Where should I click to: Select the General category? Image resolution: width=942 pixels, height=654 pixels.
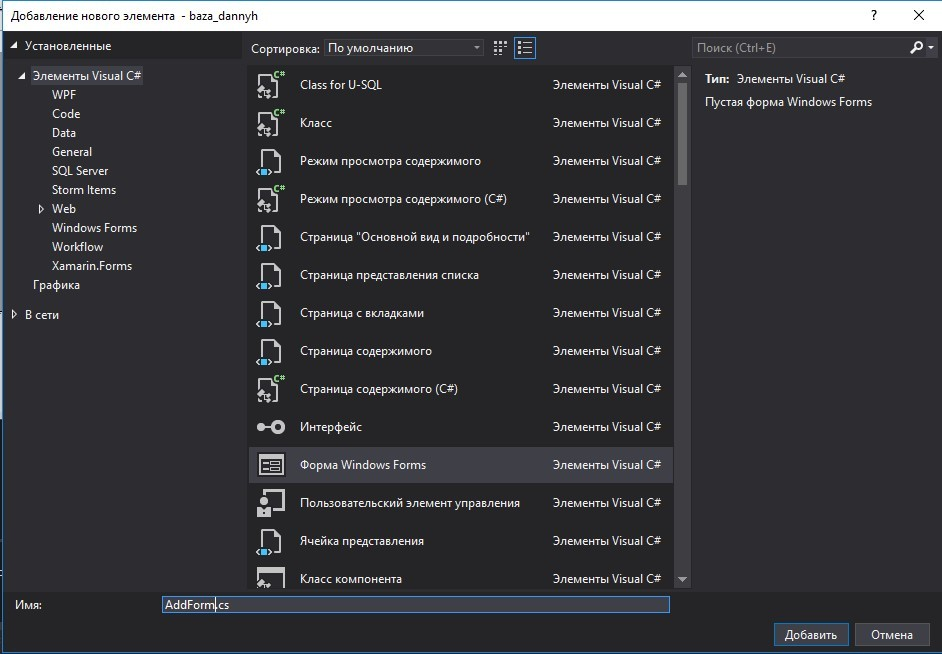pyautogui.click(x=72, y=152)
